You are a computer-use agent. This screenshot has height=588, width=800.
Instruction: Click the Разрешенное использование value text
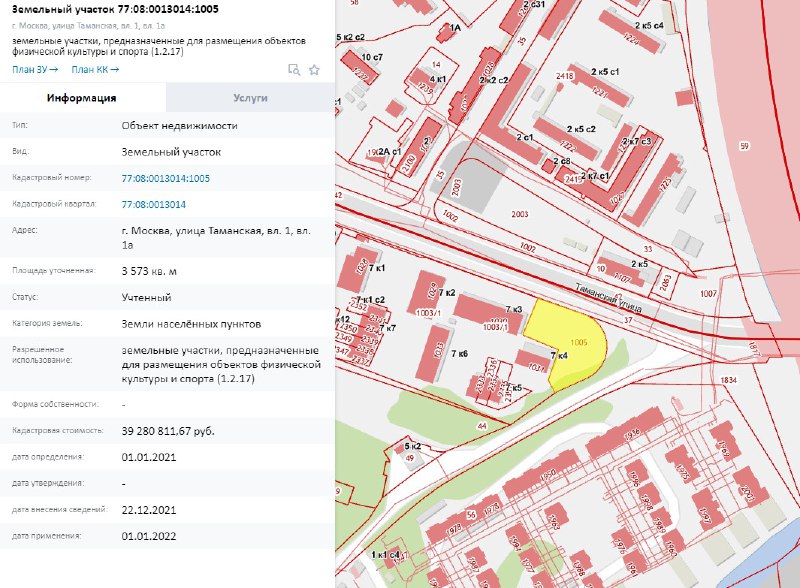pyautogui.click(x=221, y=364)
